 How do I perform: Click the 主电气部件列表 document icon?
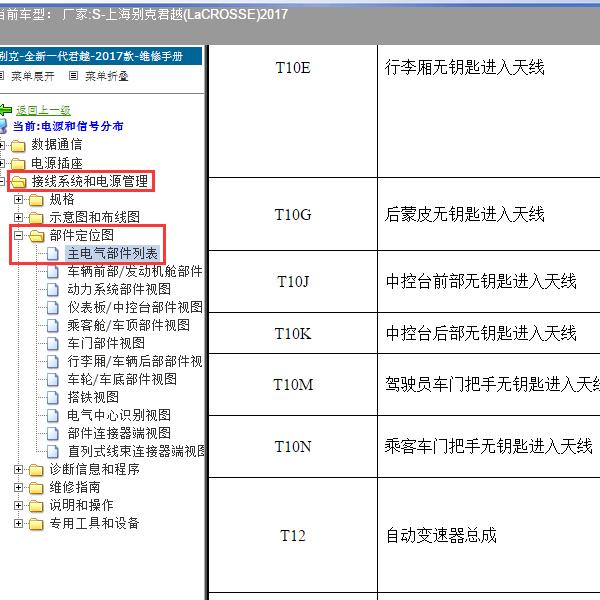(53, 254)
